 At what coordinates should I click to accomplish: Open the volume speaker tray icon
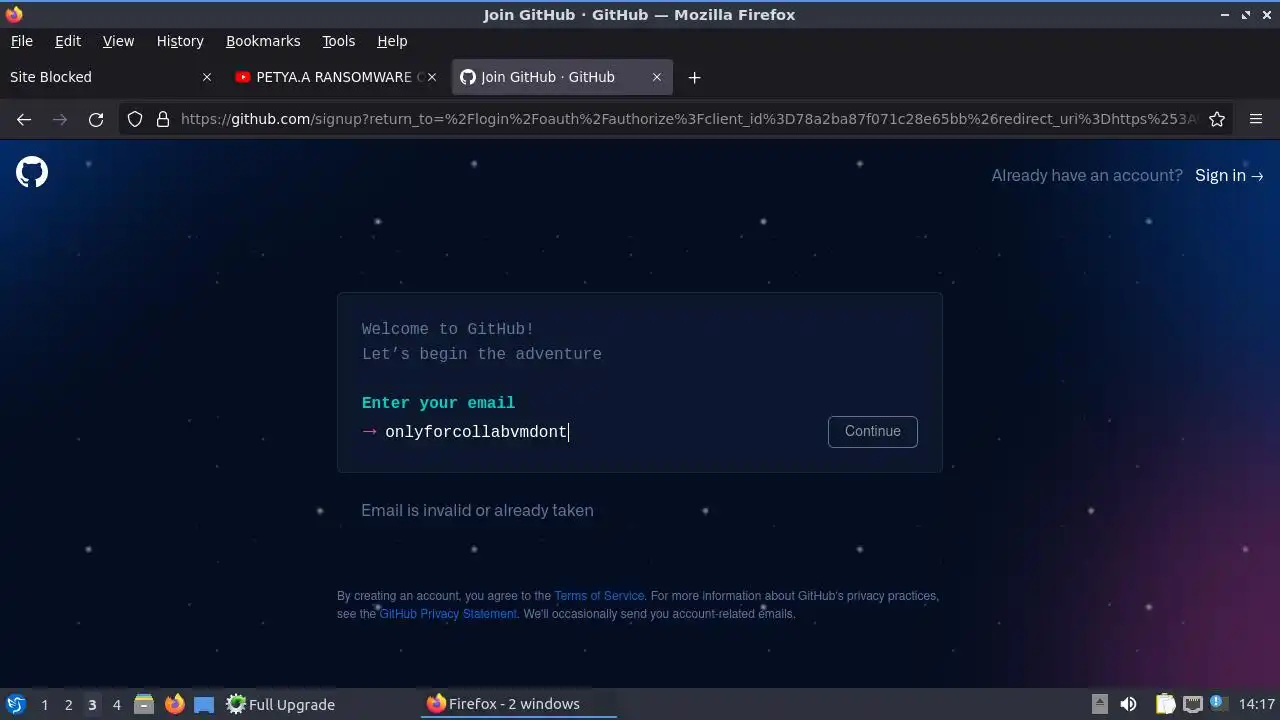pos(1128,704)
